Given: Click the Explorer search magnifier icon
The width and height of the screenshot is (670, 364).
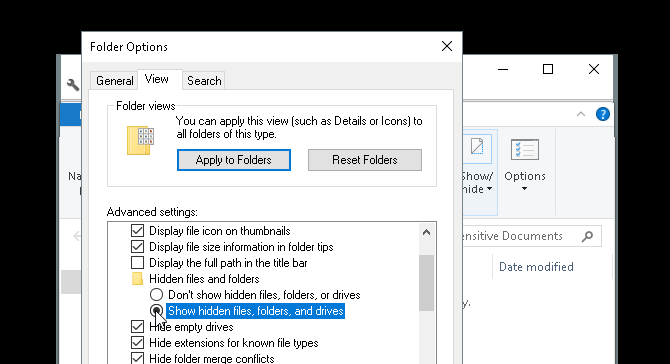Looking at the screenshot, I should (x=588, y=236).
